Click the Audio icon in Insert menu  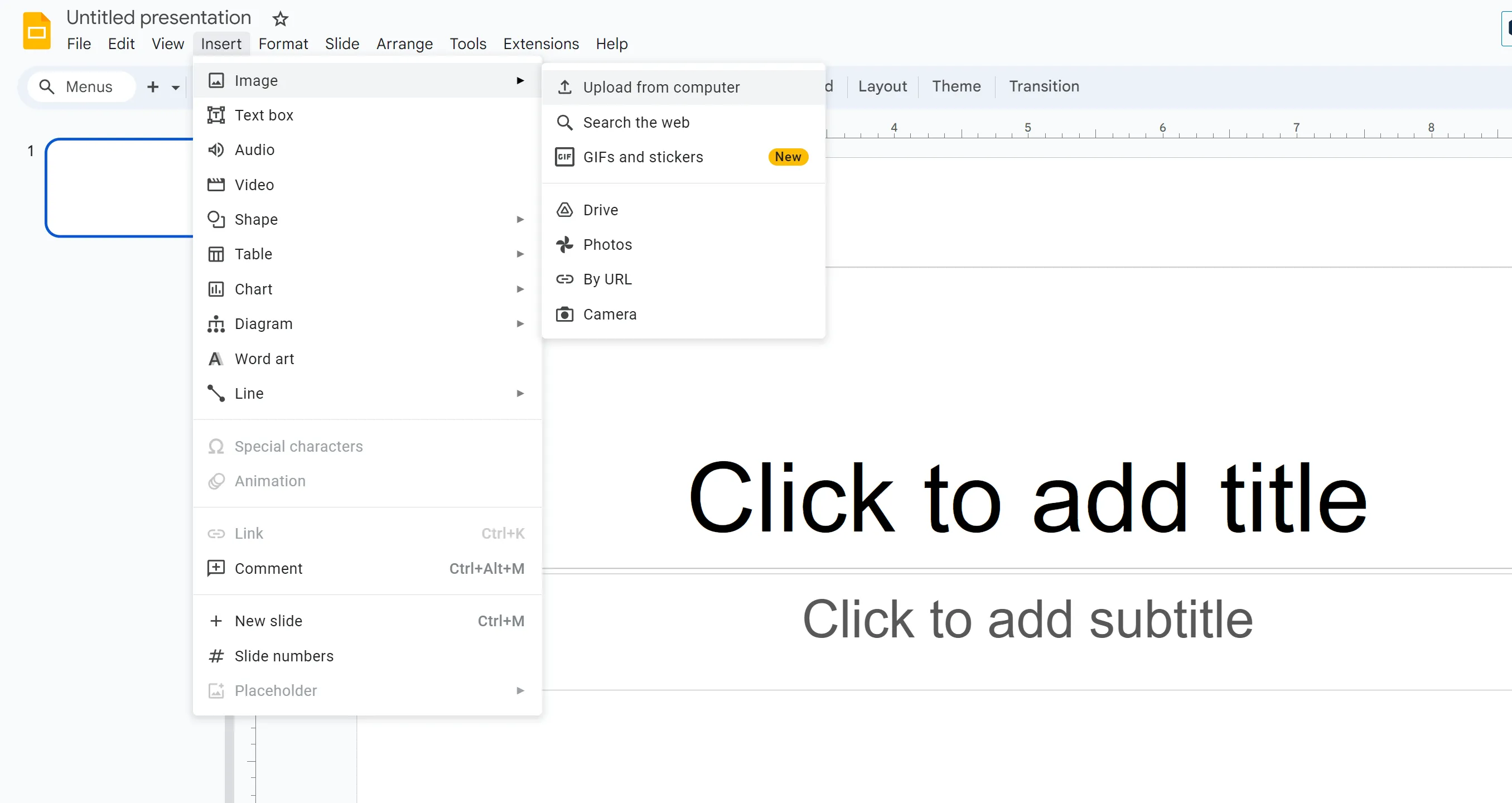pyautogui.click(x=216, y=149)
